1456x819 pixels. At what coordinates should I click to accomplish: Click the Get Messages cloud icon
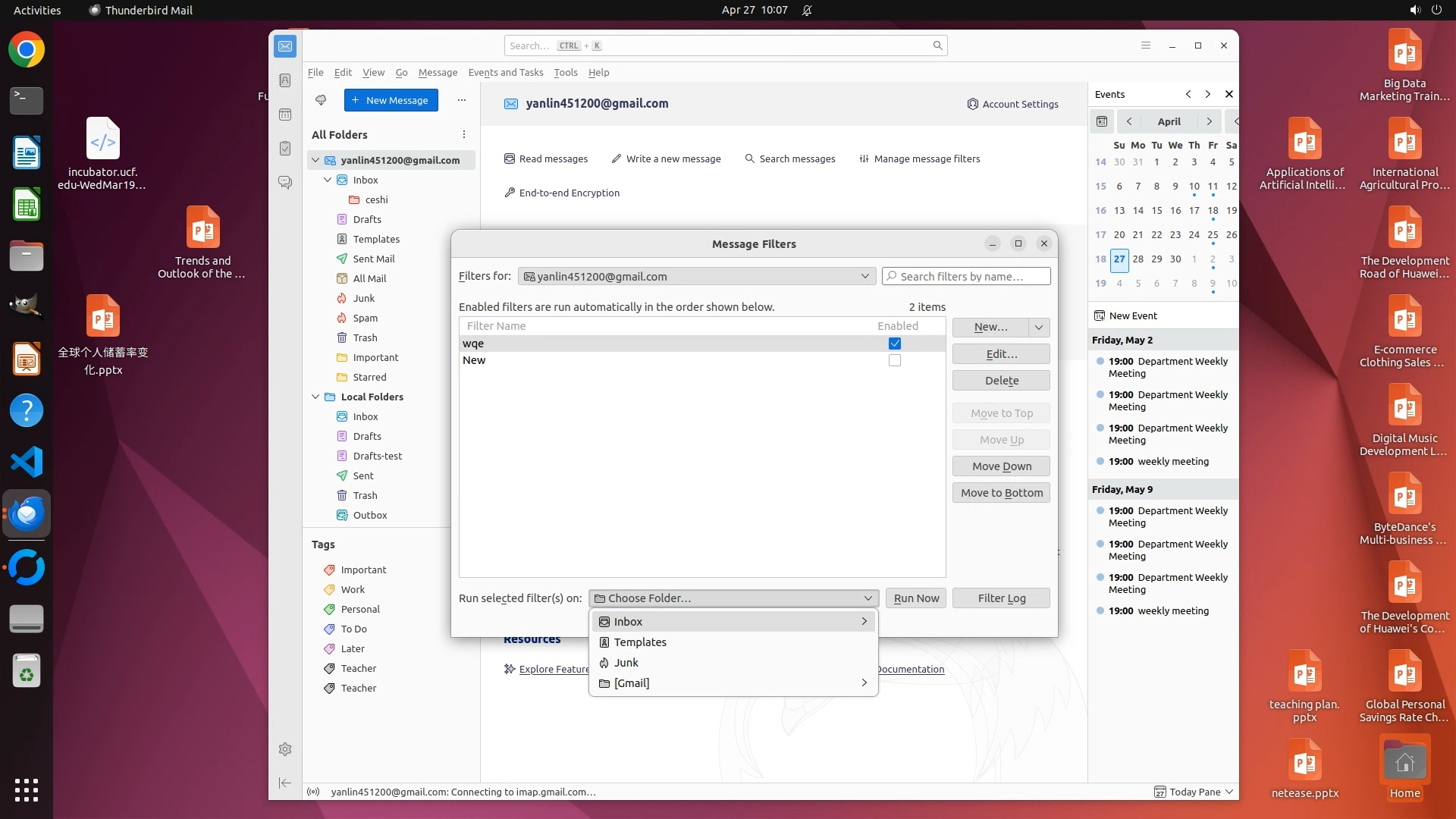tap(321, 100)
